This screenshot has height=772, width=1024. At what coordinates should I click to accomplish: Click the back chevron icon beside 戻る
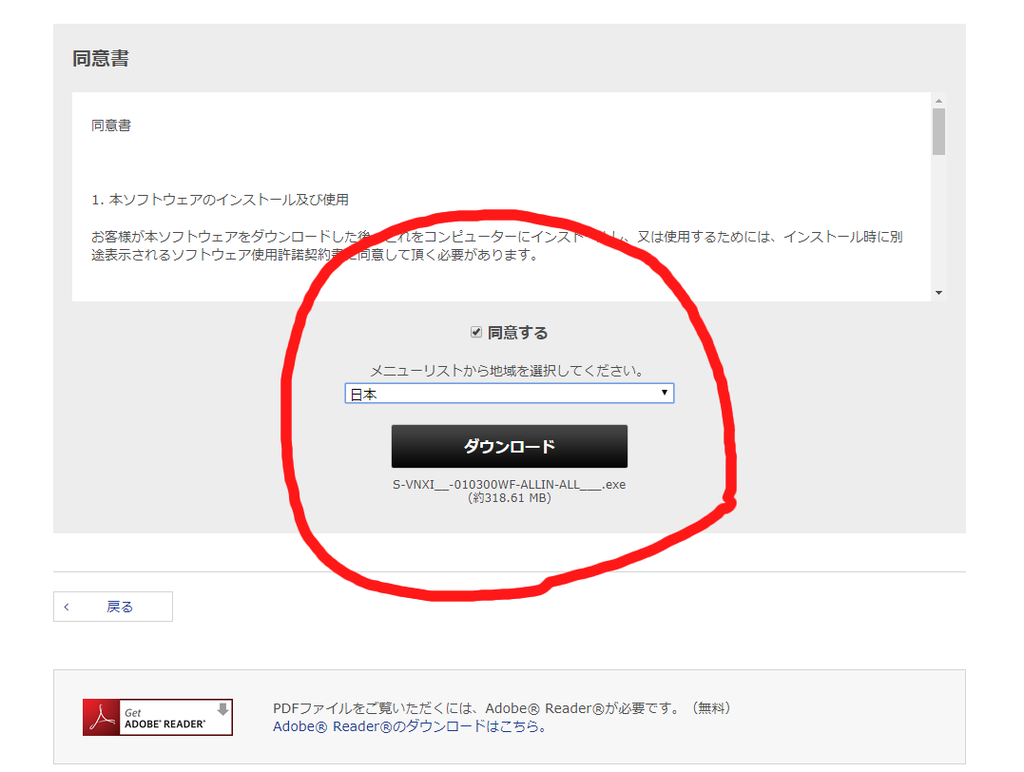point(67,607)
